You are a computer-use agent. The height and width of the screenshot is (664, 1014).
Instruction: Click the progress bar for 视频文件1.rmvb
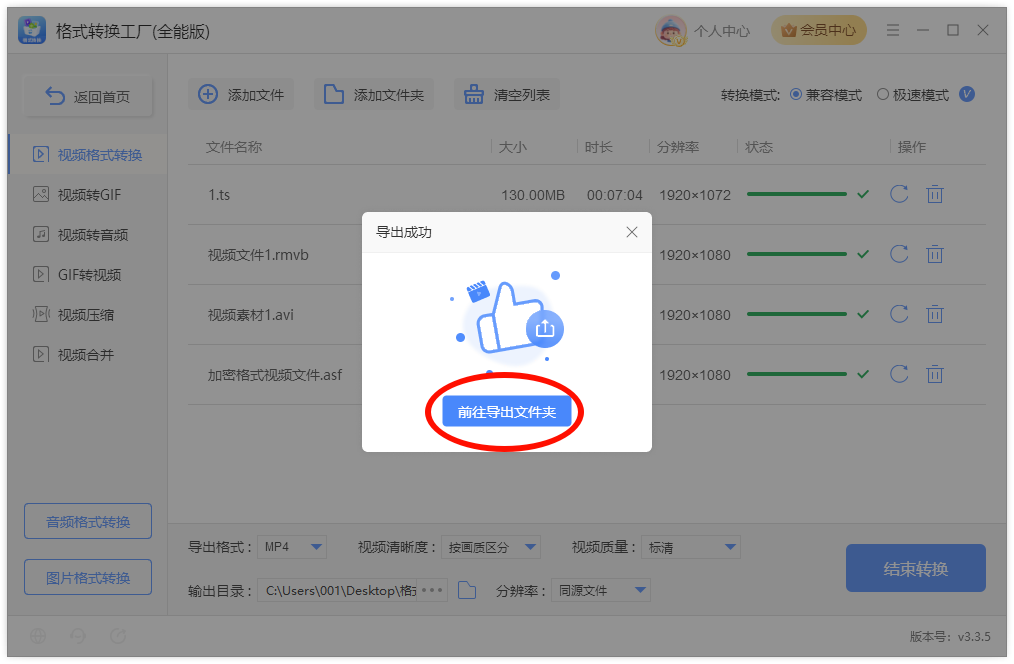click(797, 254)
